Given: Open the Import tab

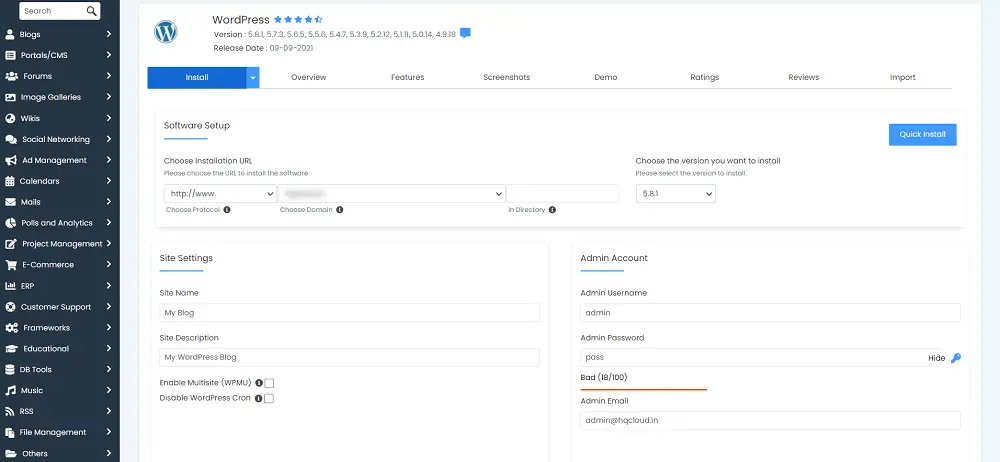Looking at the screenshot, I should point(902,77).
